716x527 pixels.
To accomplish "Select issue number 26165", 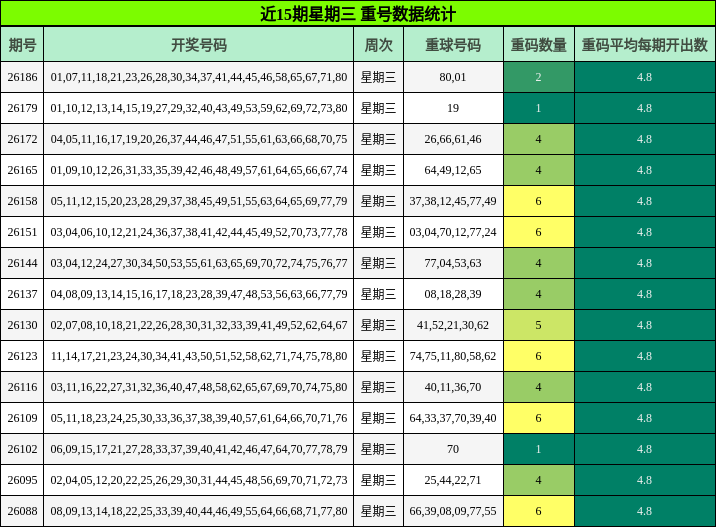I will [22, 170].
